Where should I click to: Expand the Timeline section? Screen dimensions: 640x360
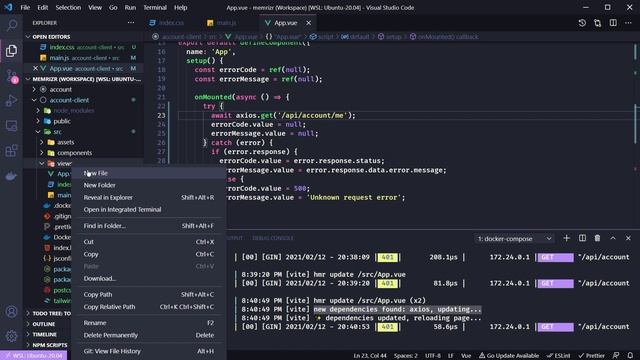click(43, 334)
